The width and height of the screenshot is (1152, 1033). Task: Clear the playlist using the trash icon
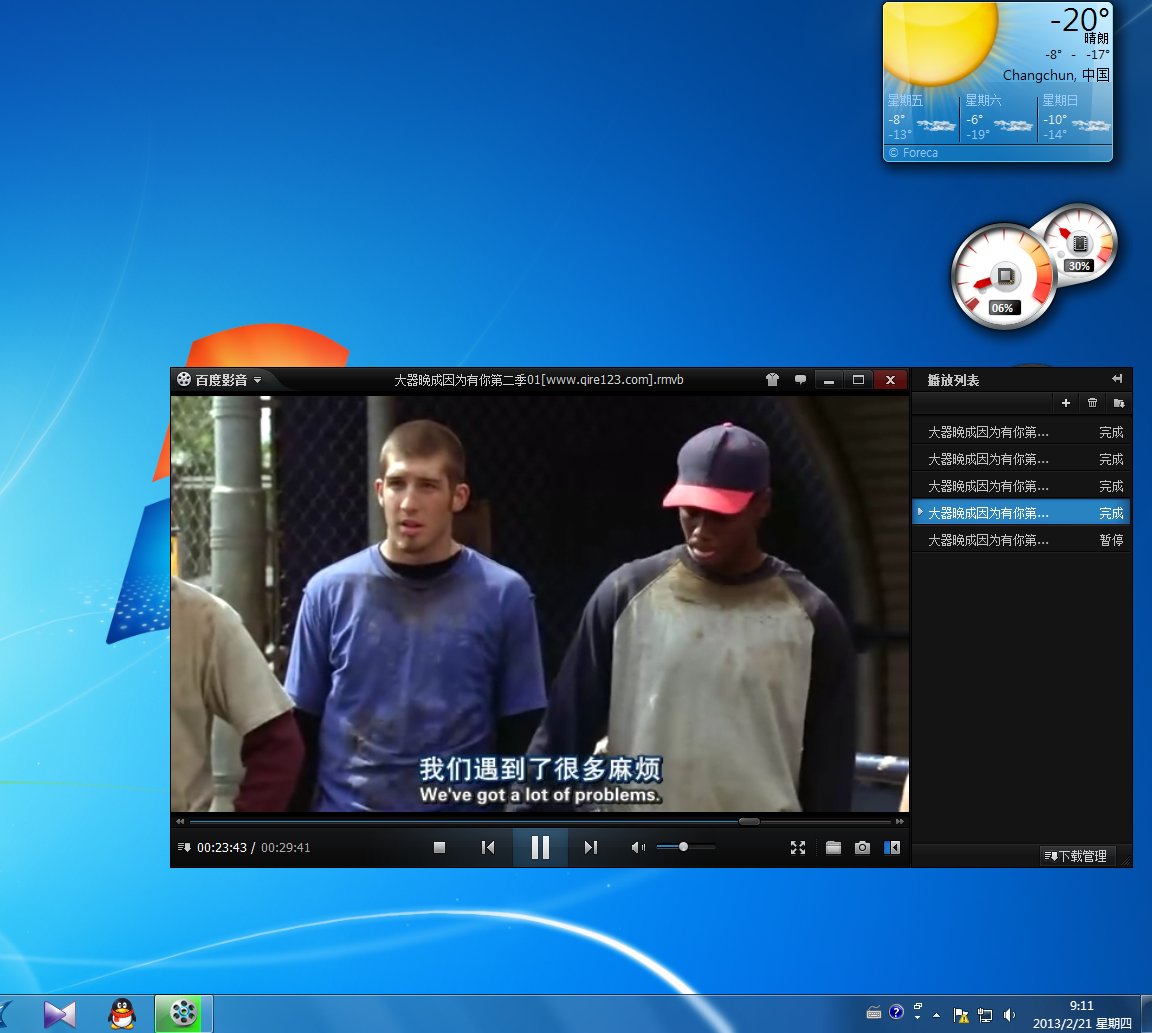[x=1094, y=403]
